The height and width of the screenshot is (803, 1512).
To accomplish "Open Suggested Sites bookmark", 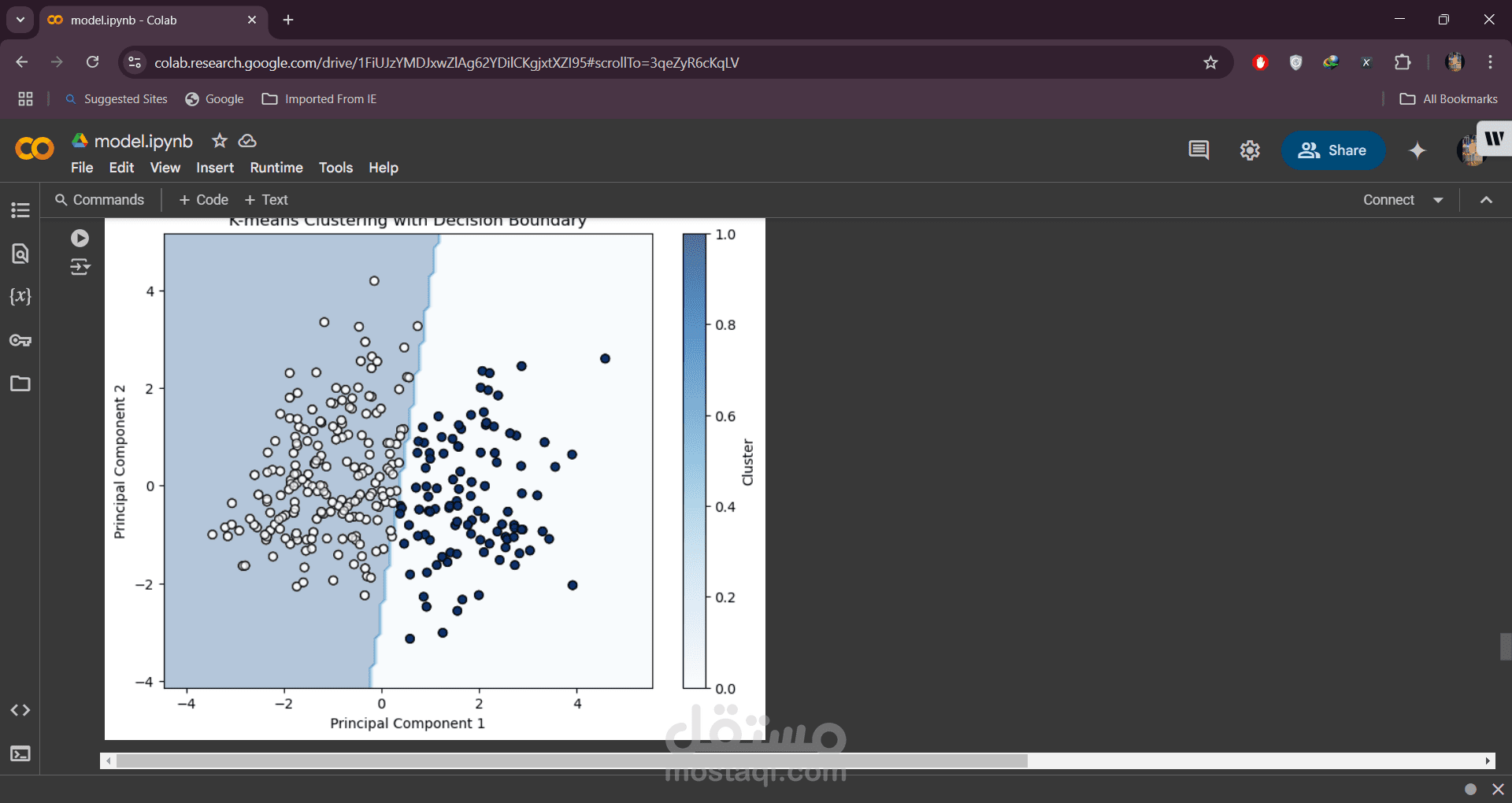I will point(117,99).
